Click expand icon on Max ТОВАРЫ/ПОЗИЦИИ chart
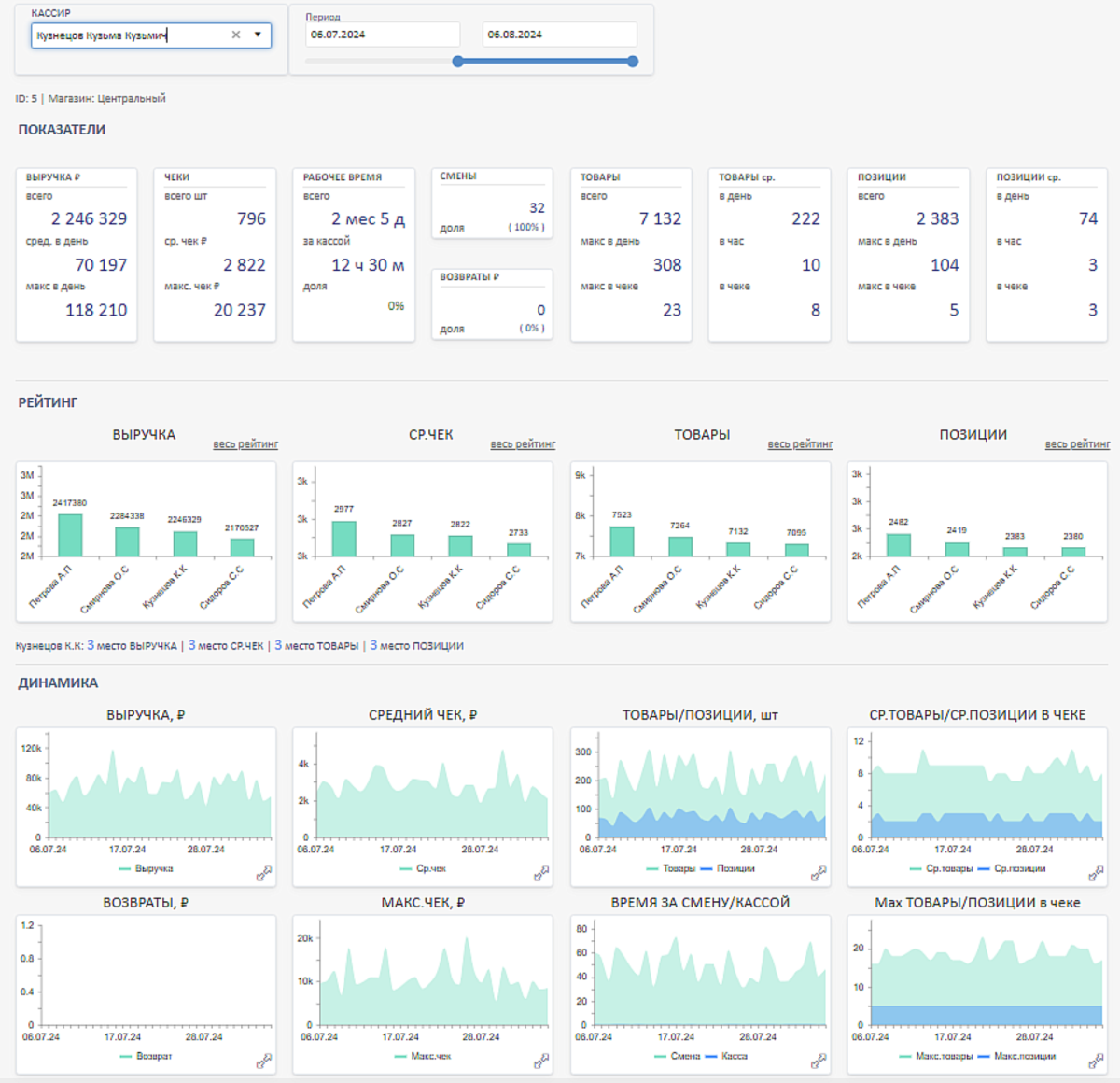The image size is (1120, 1083). pyautogui.click(x=1096, y=1062)
